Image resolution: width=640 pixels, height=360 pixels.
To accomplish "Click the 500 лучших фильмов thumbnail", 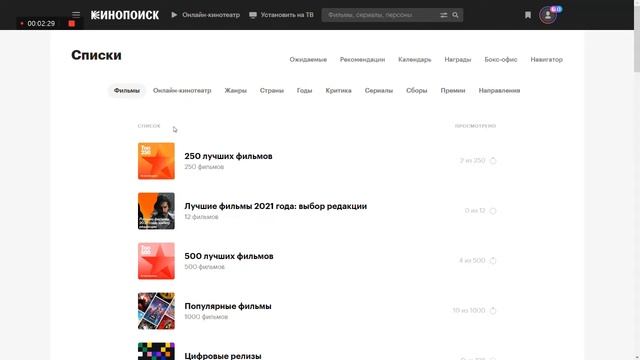I will click(x=156, y=261).
